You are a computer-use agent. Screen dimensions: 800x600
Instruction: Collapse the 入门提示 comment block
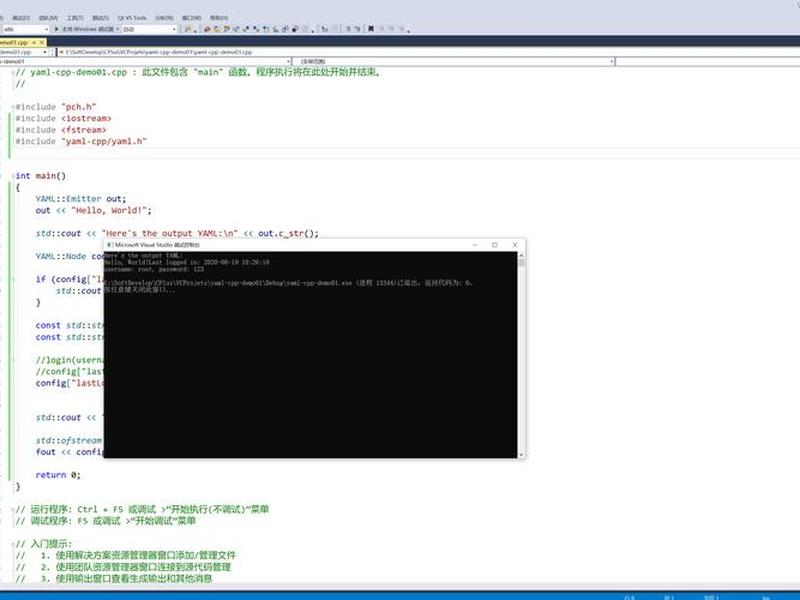click(x=13, y=544)
